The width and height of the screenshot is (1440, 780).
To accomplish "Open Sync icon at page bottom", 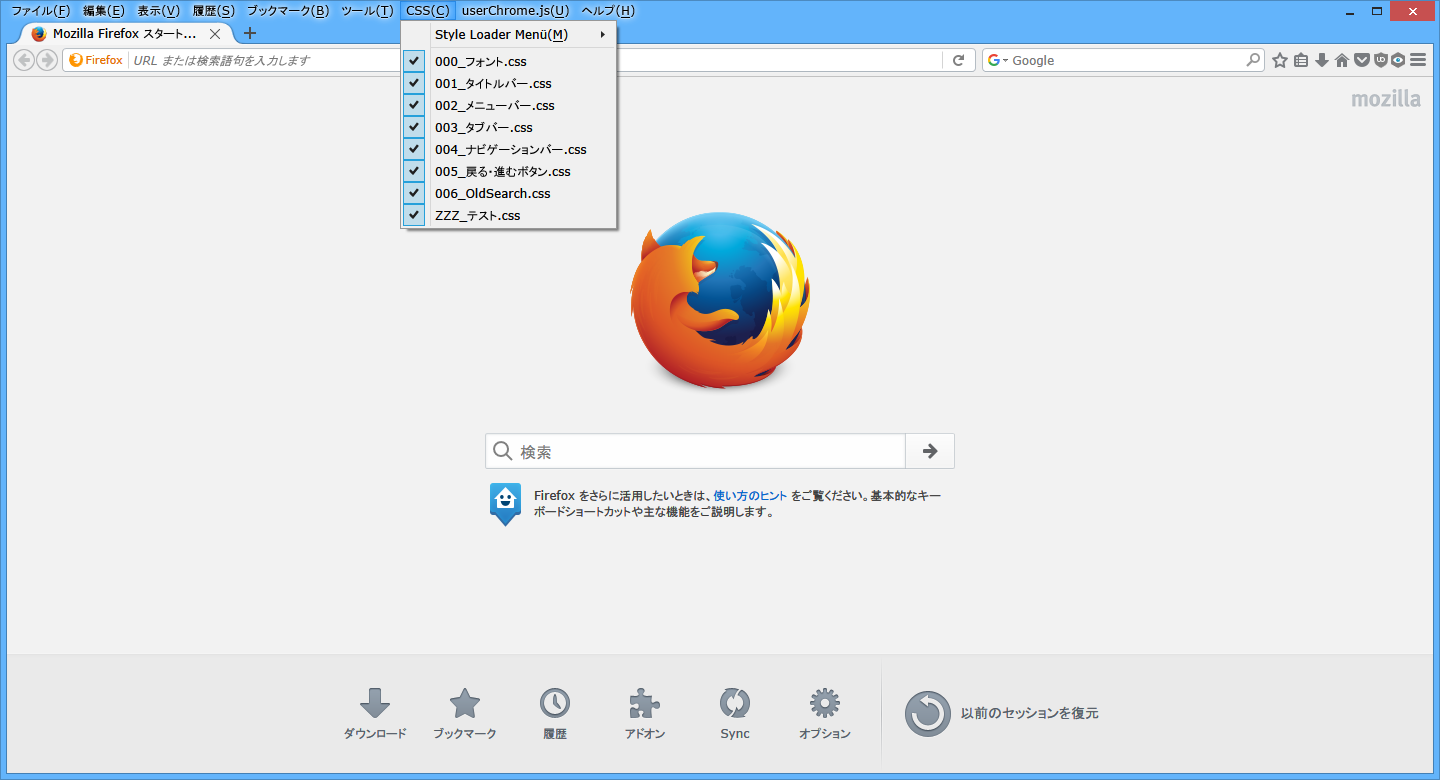I will [x=735, y=714].
